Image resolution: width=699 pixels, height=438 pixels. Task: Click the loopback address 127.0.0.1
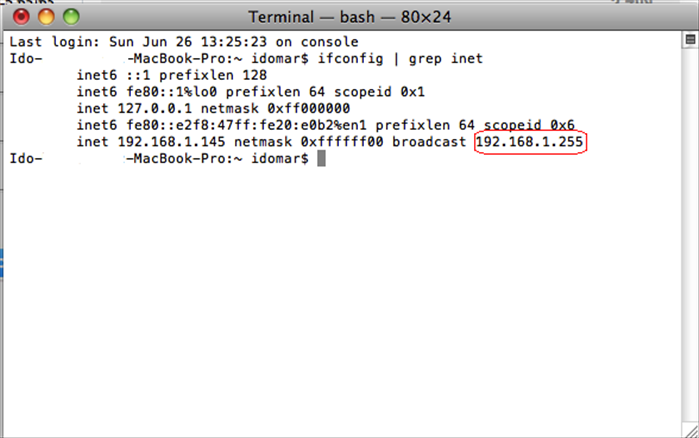point(155,109)
